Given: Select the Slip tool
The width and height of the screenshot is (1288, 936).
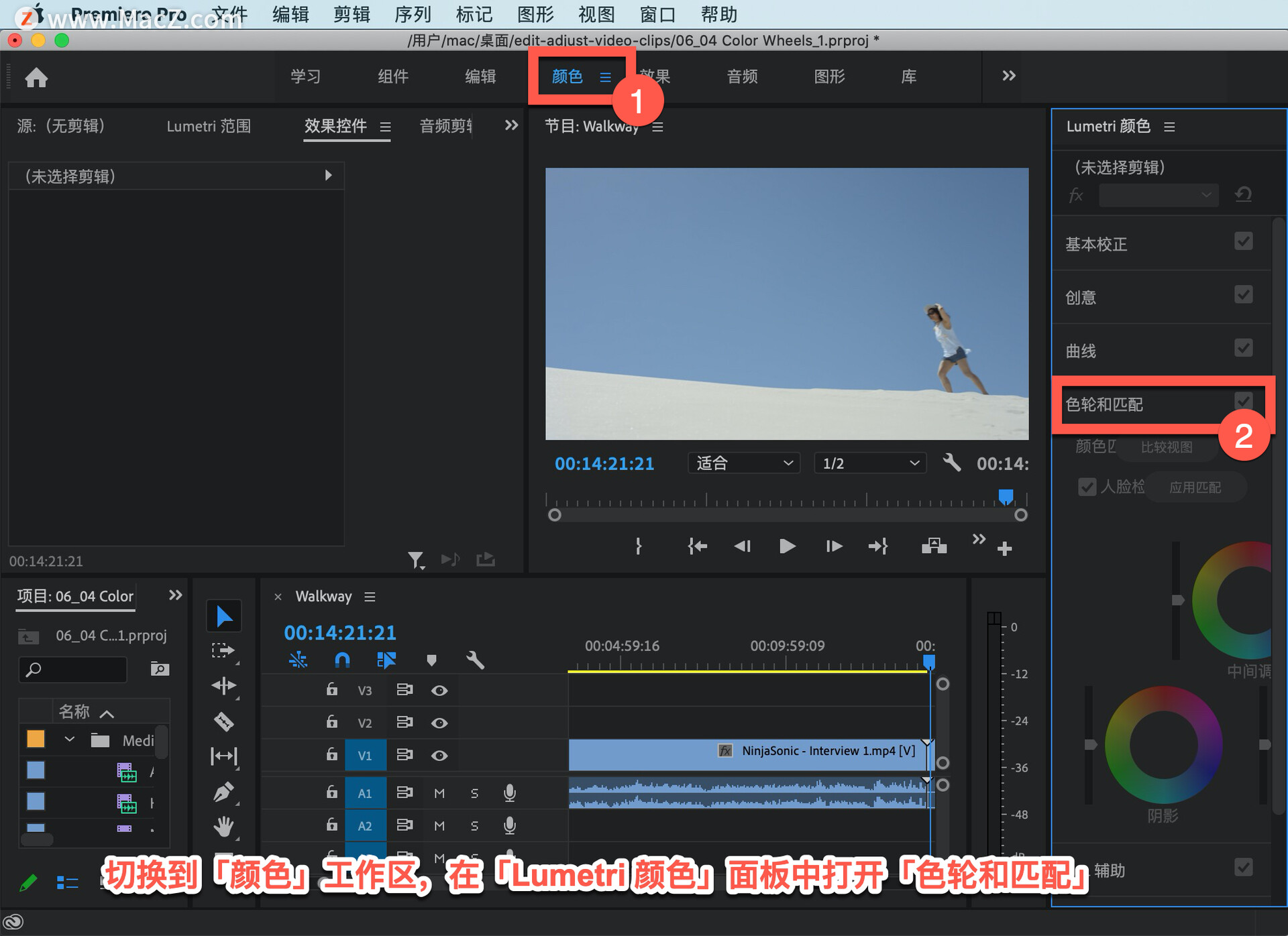Looking at the screenshot, I should [223, 756].
